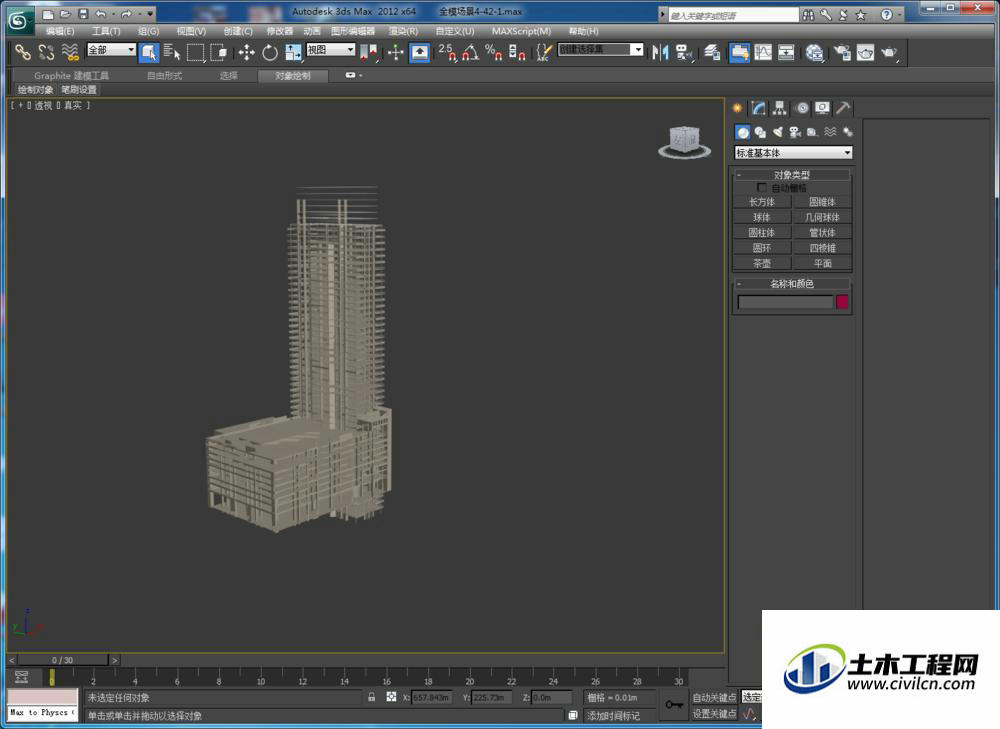
Task: Open the Material Editor icon
Action: (x=814, y=52)
